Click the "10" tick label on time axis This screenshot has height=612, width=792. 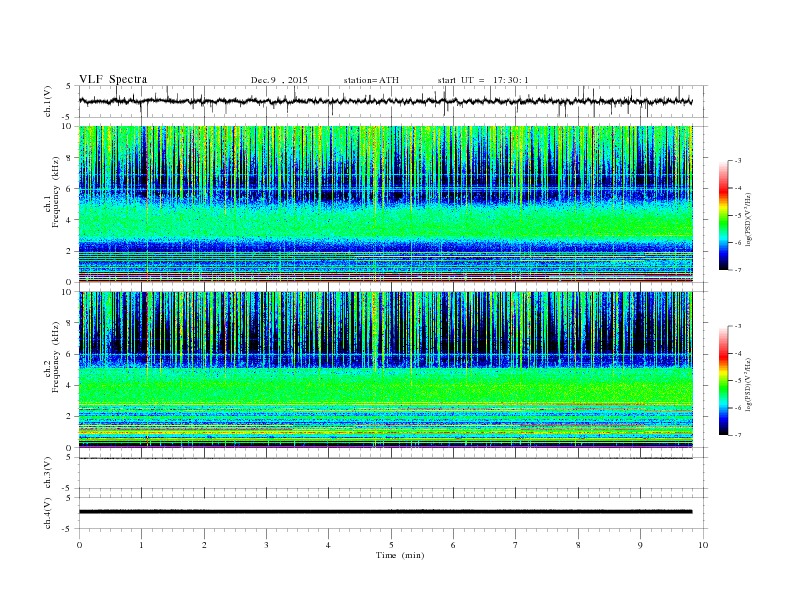[x=703, y=545]
